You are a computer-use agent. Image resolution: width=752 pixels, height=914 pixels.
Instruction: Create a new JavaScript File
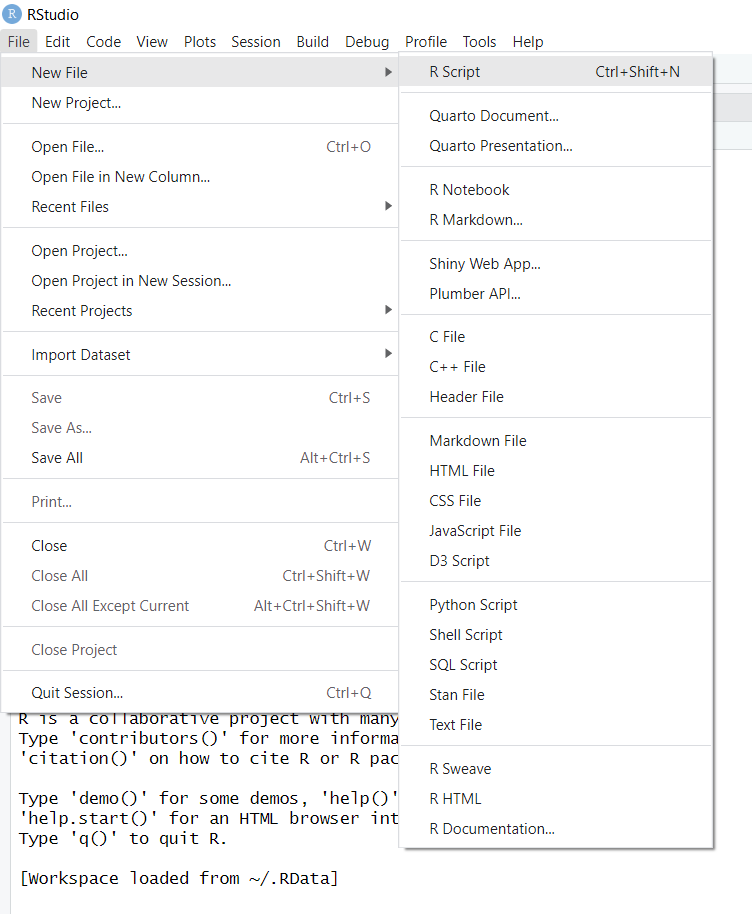(x=556, y=531)
